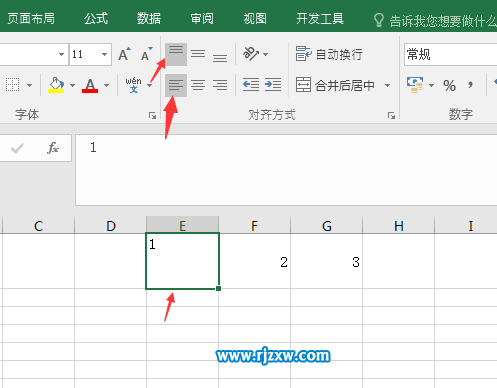
Task: Toggle Middle Align for the cell
Action: pyautogui.click(x=198, y=54)
